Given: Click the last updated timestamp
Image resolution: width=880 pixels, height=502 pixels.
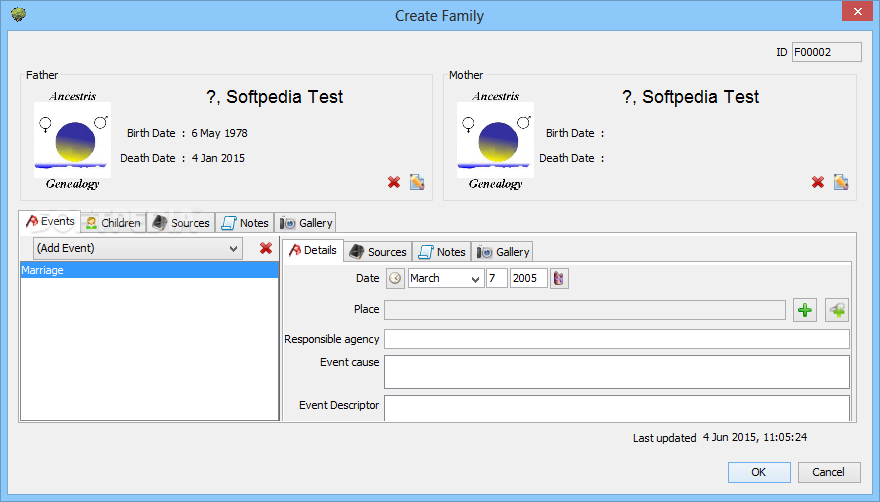Looking at the screenshot, I should pos(755,437).
